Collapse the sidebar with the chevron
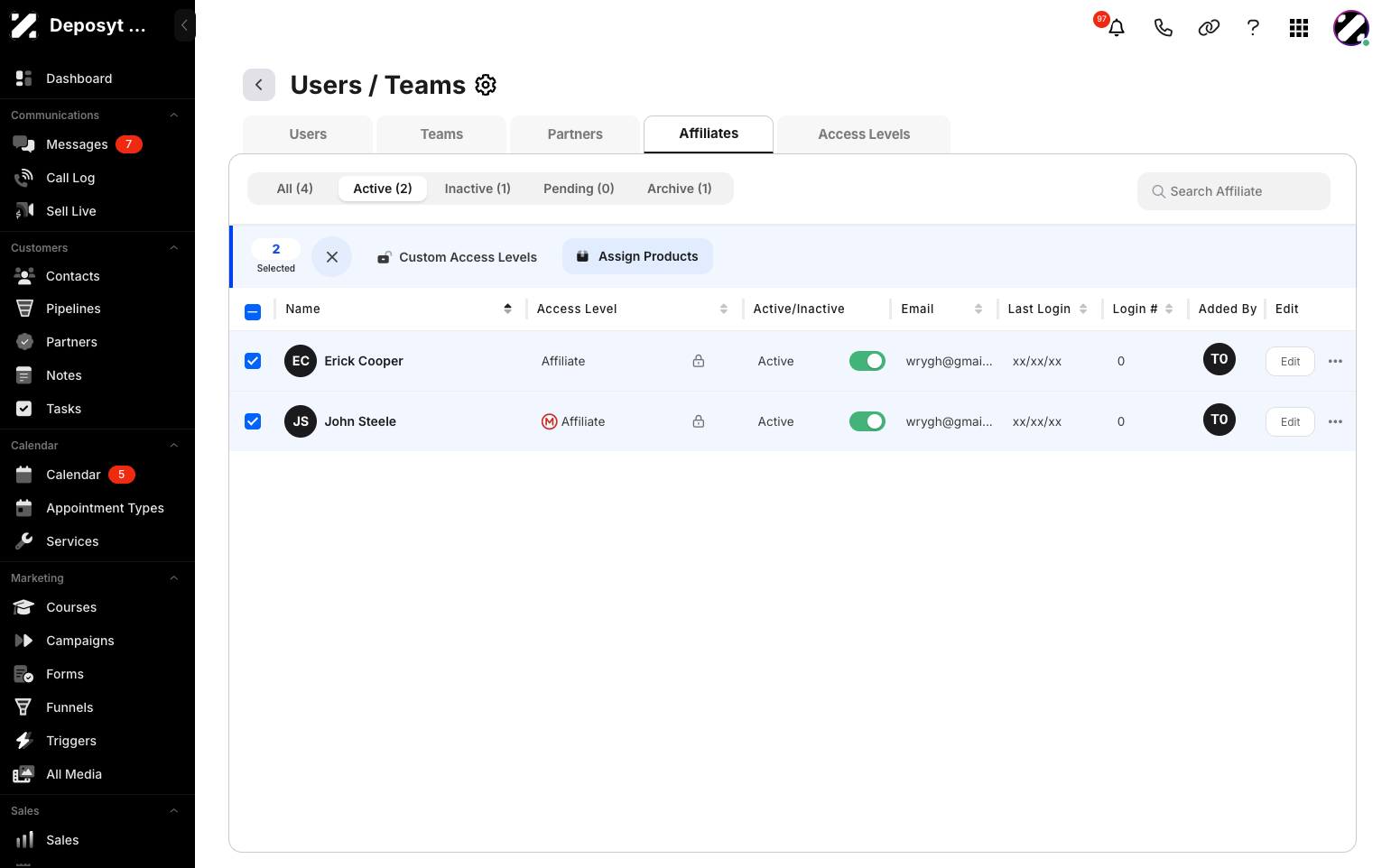The width and height of the screenshot is (1391, 868). click(x=184, y=25)
